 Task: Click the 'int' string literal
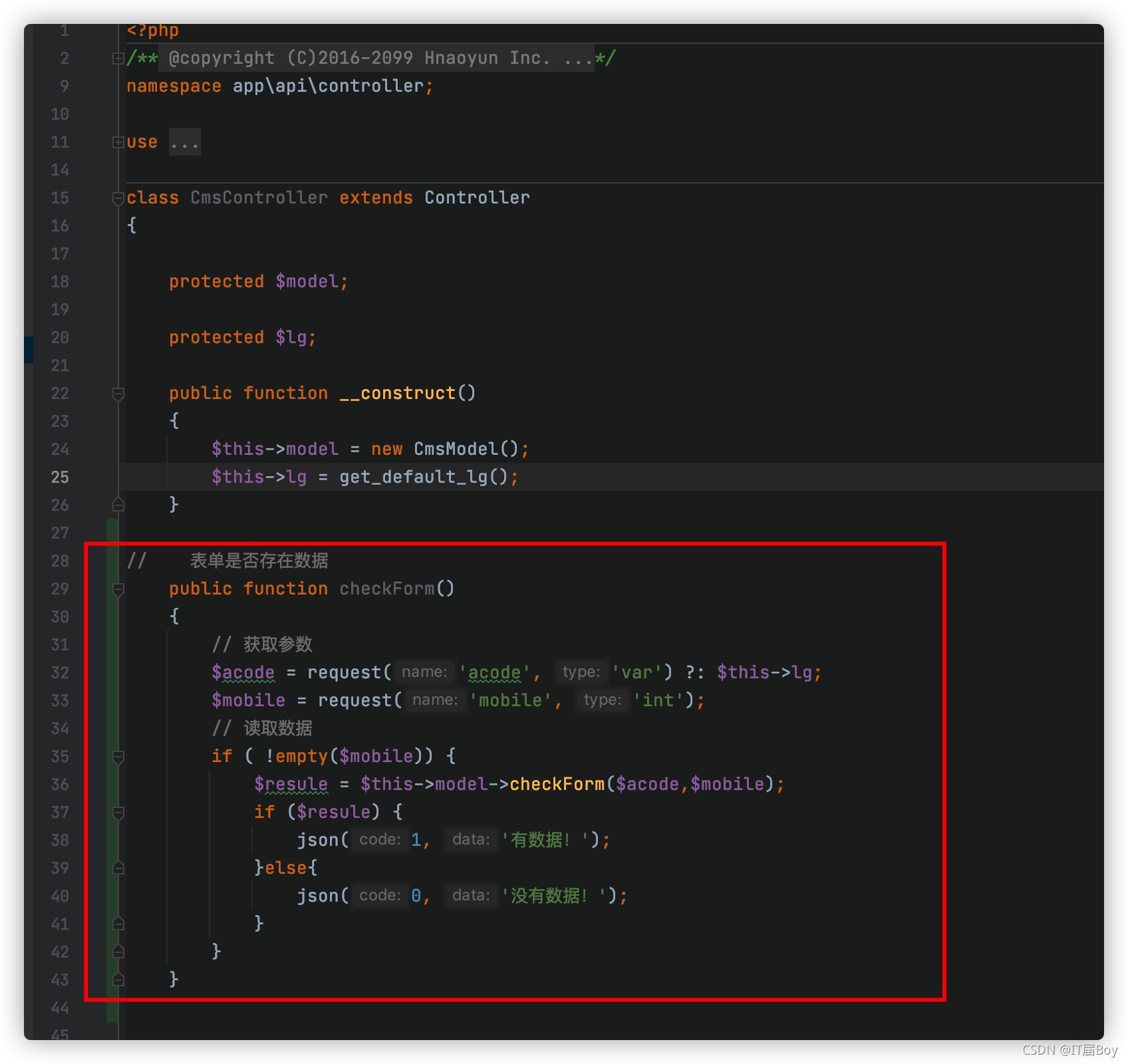pos(658,701)
